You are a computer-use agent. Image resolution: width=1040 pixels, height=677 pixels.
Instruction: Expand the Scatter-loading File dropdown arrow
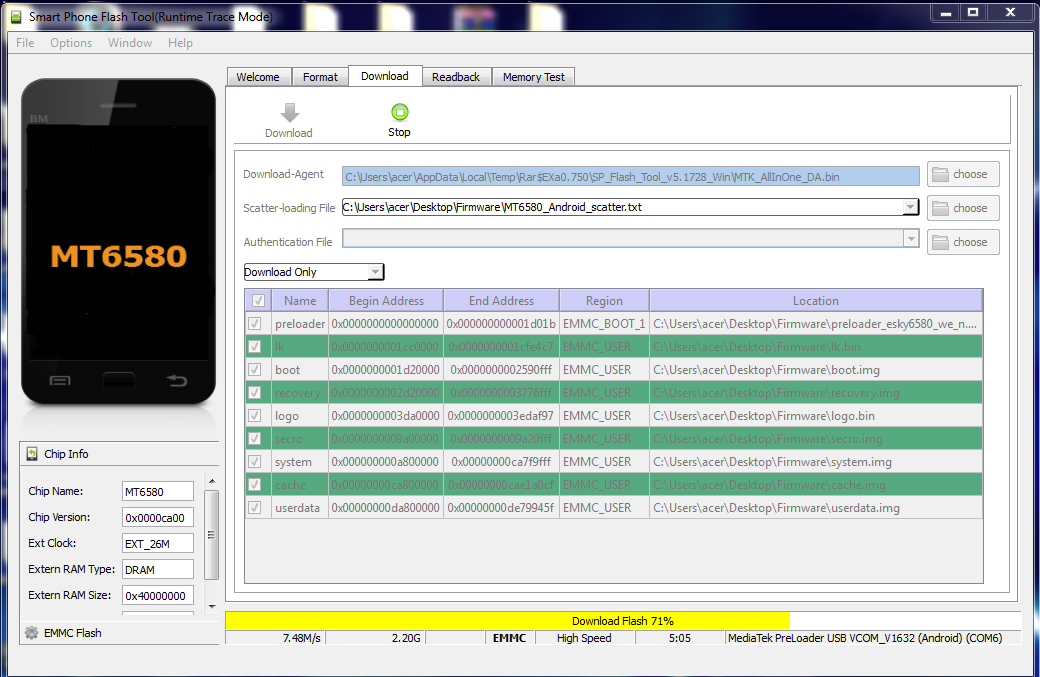pos(910,208)
